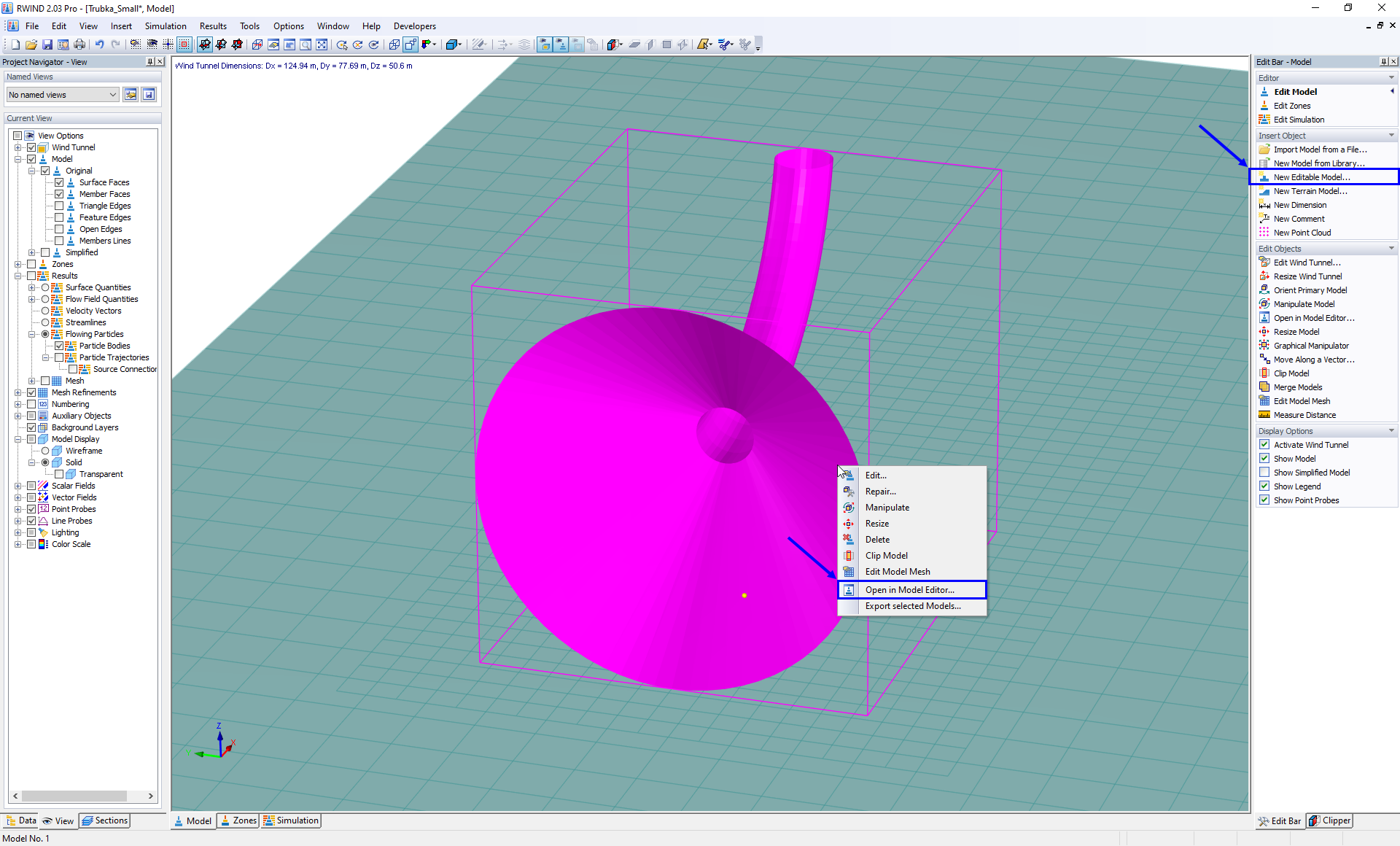Toggle Activate Wind Tunnel checkbox
The height and width of the screenshot is (846, 1400).
click(x=1264, y=444)
